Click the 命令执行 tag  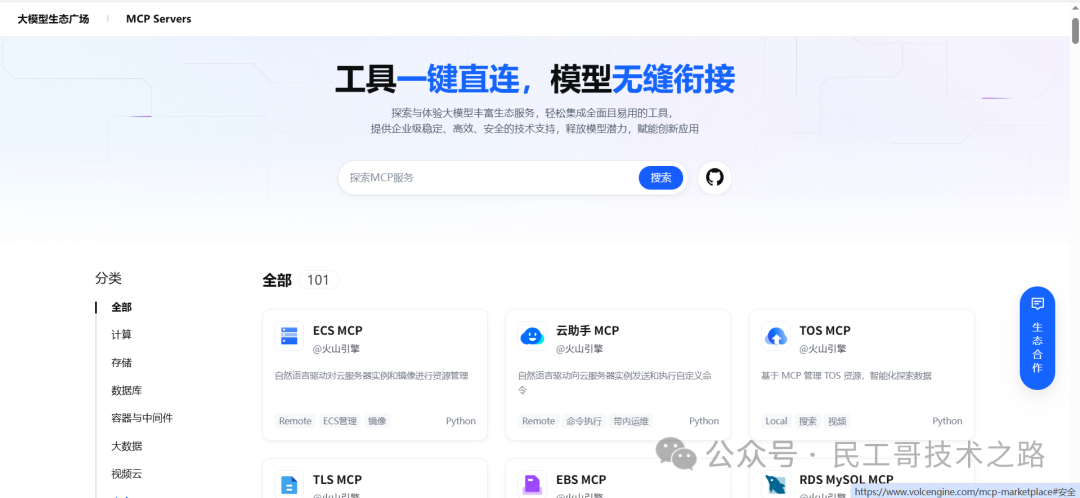(583, 421)
